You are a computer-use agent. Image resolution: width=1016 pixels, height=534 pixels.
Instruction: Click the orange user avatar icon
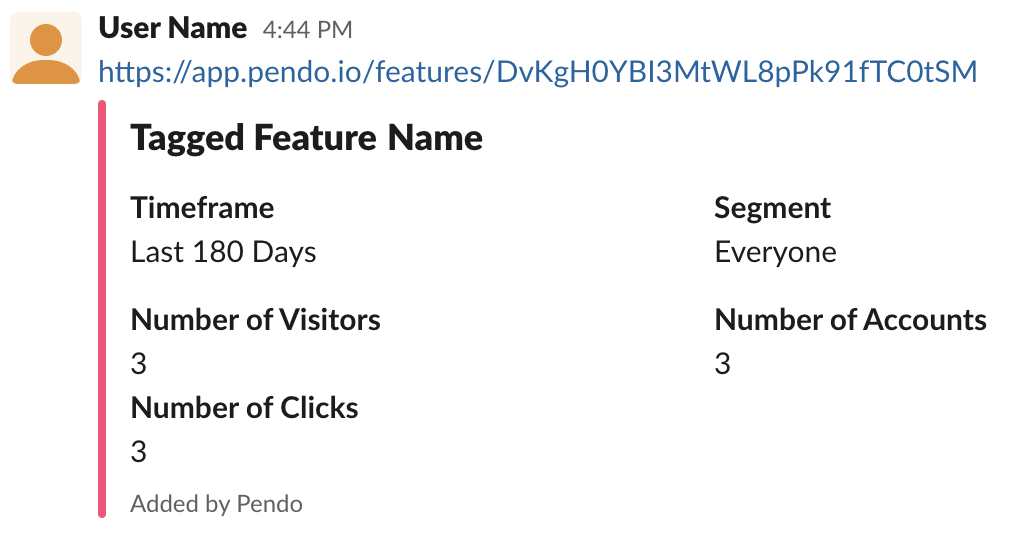[46, 49]
